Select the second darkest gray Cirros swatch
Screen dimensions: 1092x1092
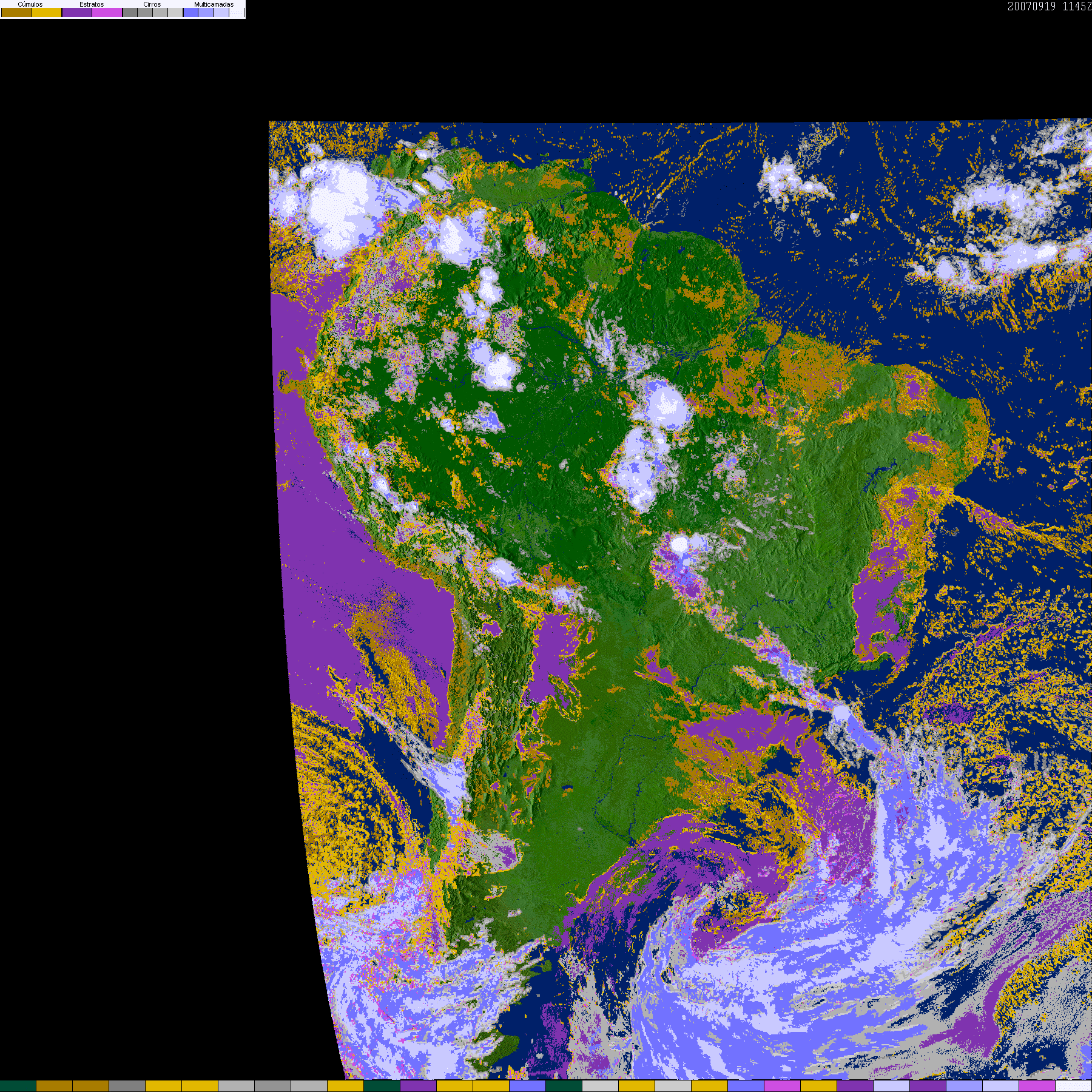(x=145, y=12)
